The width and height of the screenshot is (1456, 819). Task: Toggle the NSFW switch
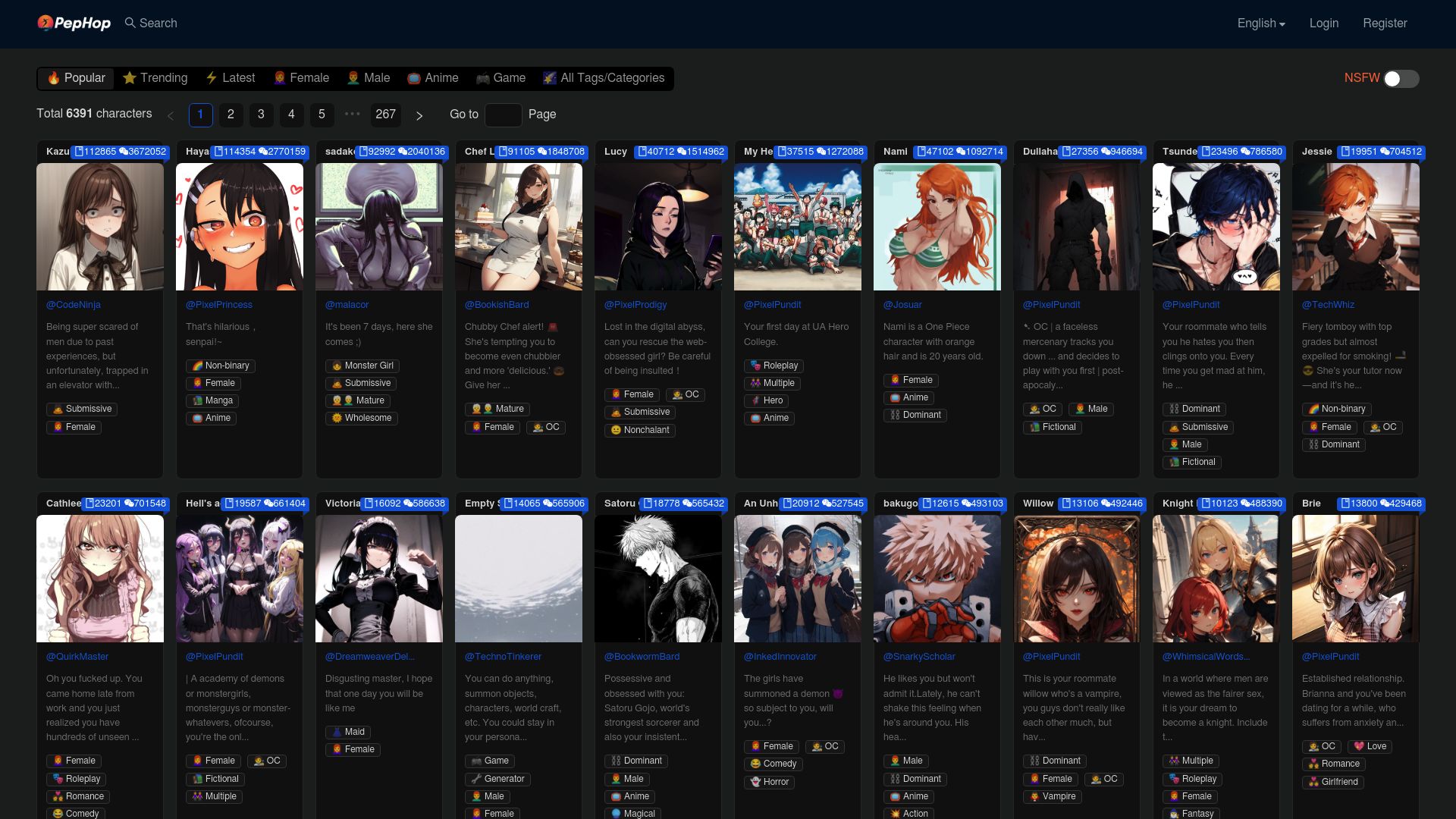pos(1401,78)
